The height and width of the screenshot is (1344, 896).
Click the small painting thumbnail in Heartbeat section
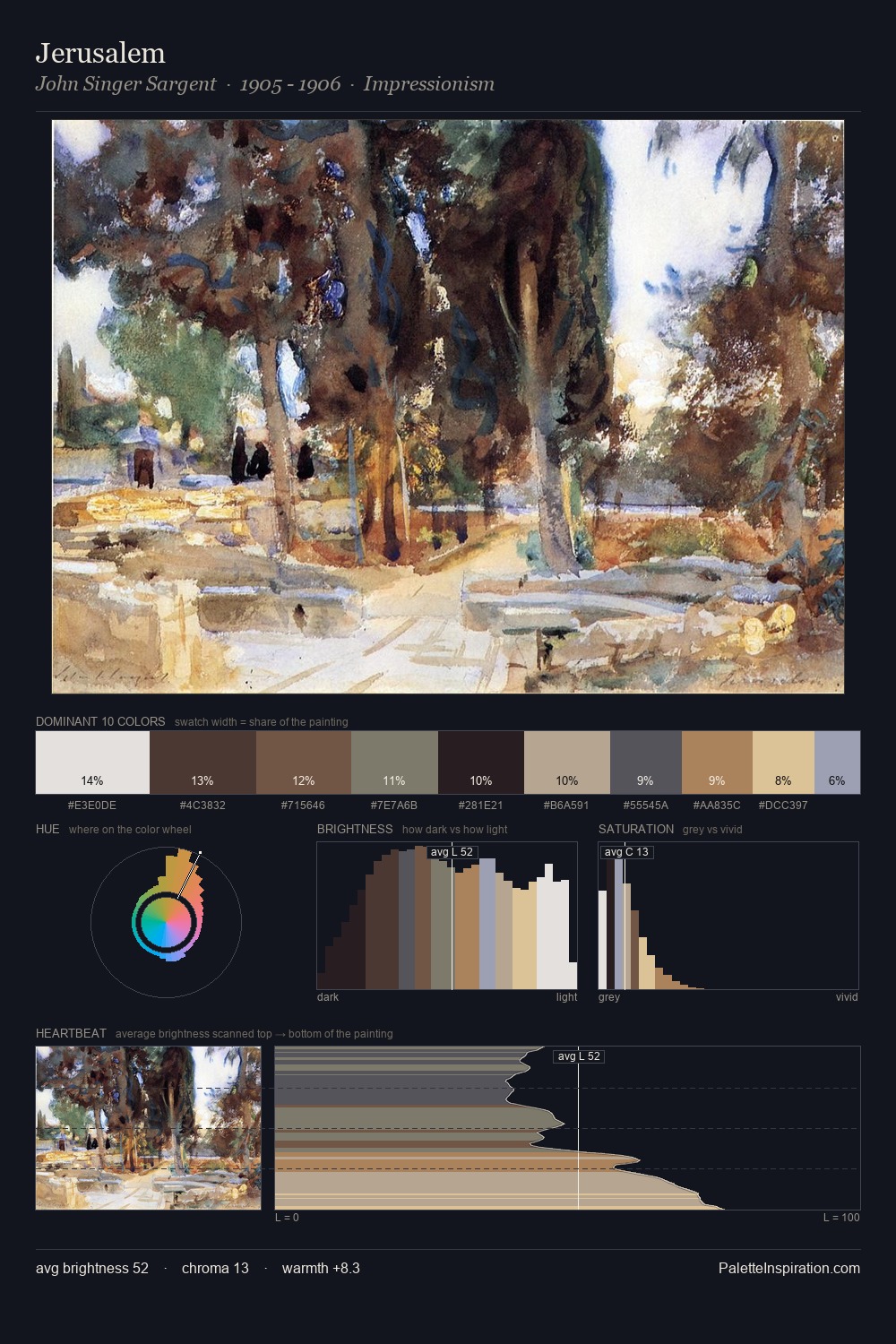(x=149, y=1128)
